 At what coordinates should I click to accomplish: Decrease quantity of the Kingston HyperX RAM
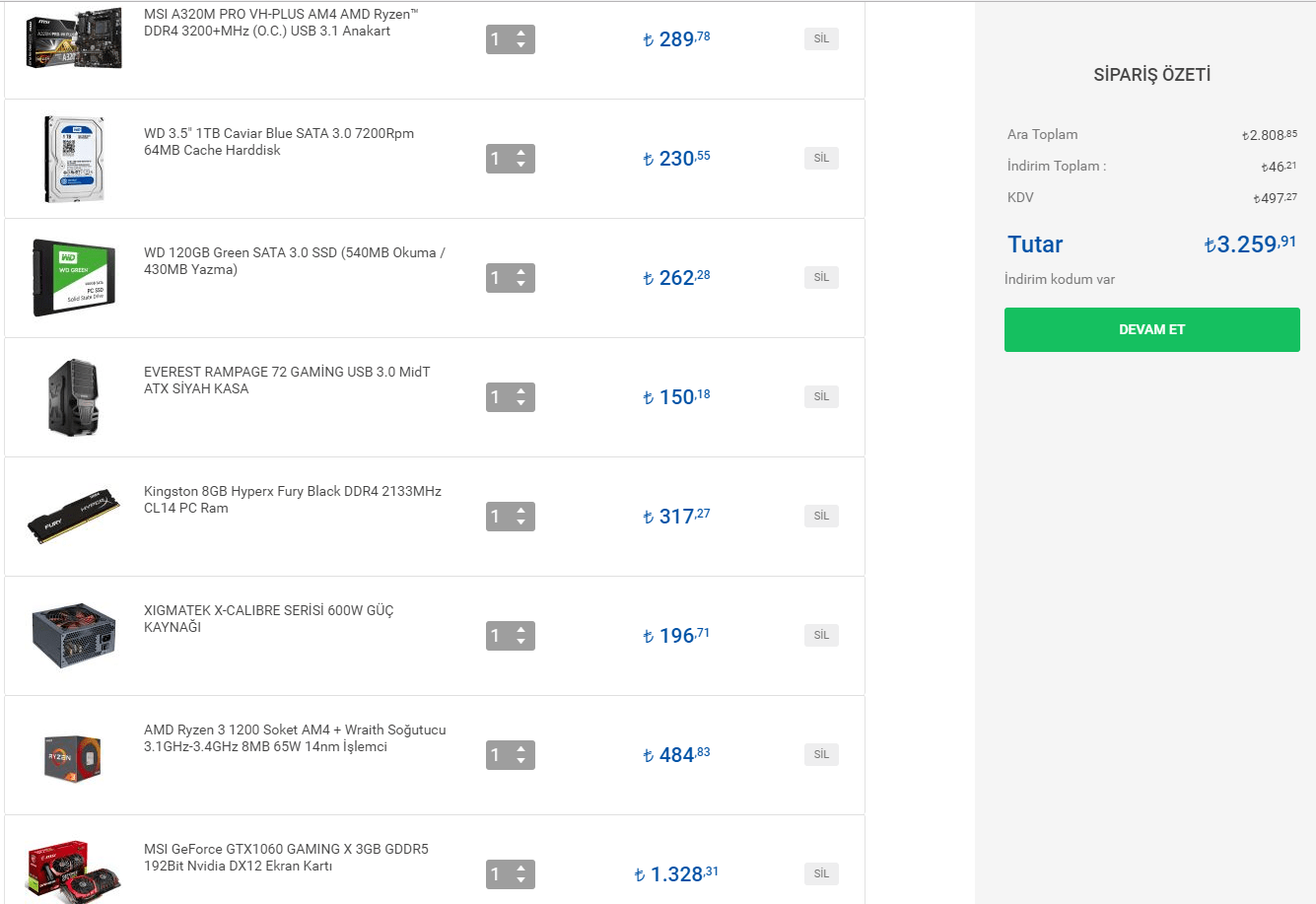coord(521,522)
